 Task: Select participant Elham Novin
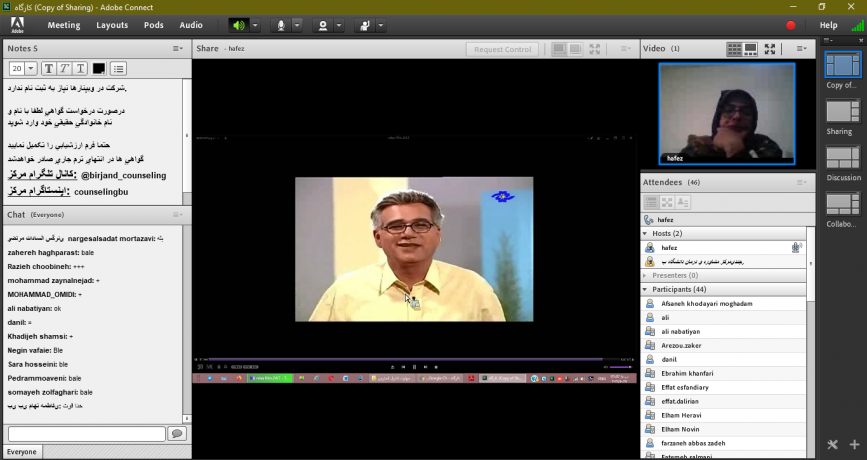(724, 429)
